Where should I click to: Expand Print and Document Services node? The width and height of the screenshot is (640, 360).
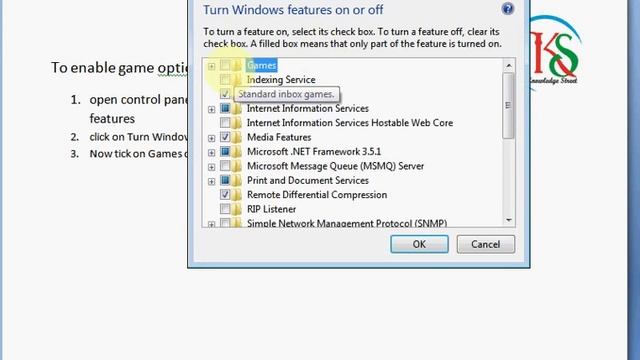(211, 181)
